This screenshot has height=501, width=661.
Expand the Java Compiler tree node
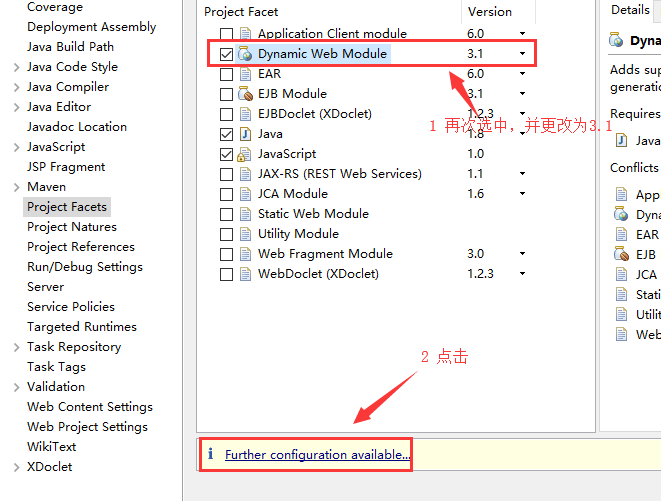16,87
